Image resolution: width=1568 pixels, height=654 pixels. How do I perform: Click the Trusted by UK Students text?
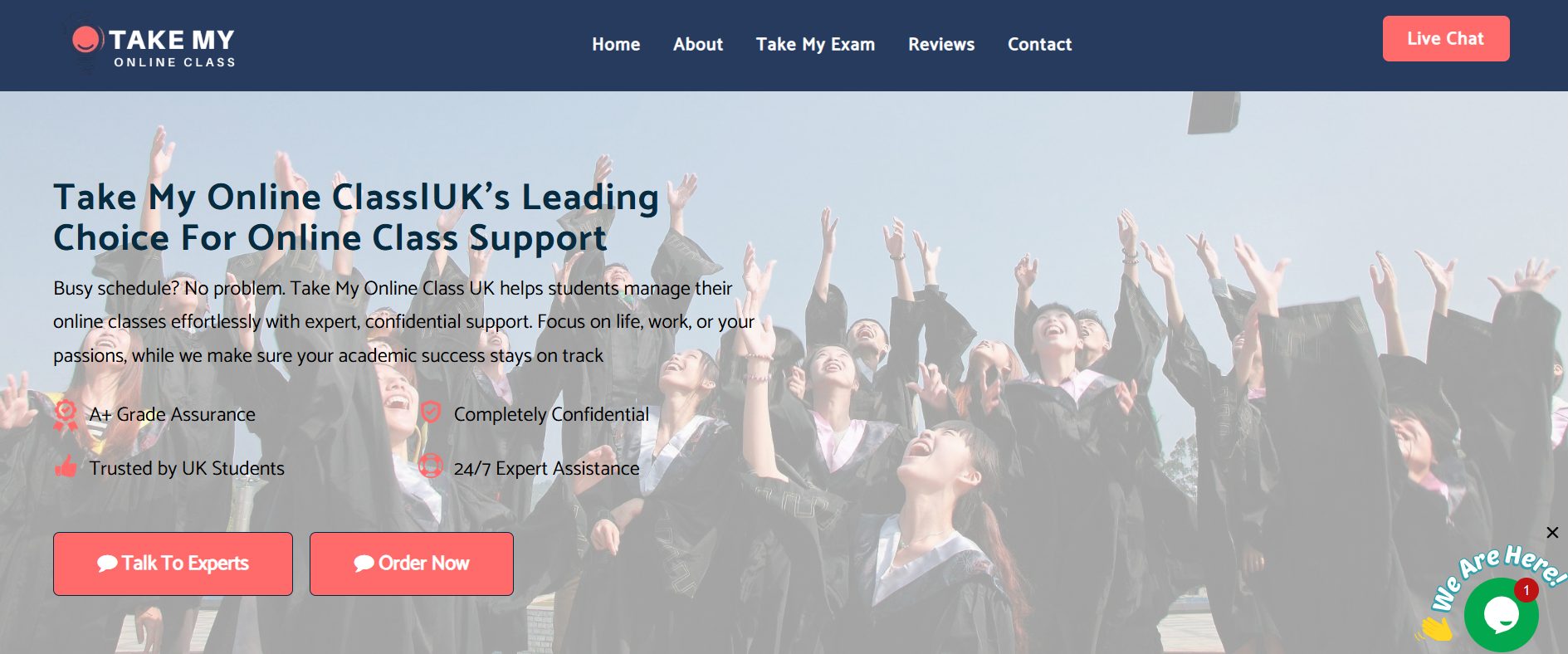pyautogui.click(x=187, y=468)
